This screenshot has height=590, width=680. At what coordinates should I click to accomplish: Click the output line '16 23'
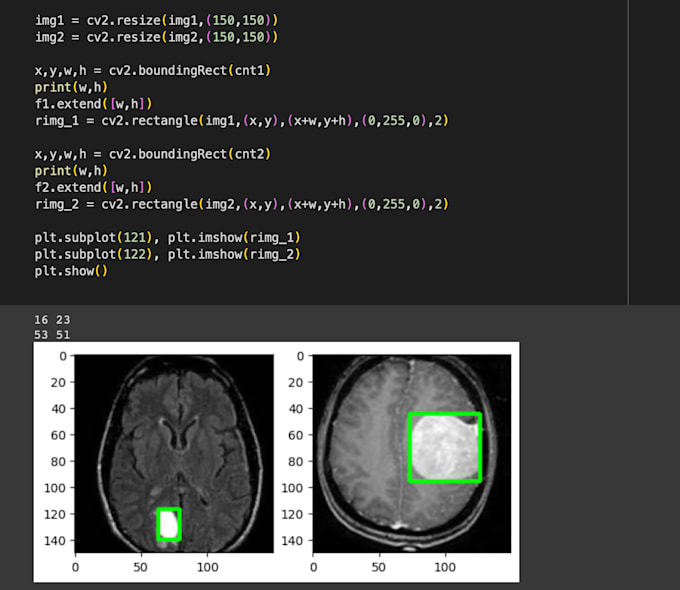52,320
